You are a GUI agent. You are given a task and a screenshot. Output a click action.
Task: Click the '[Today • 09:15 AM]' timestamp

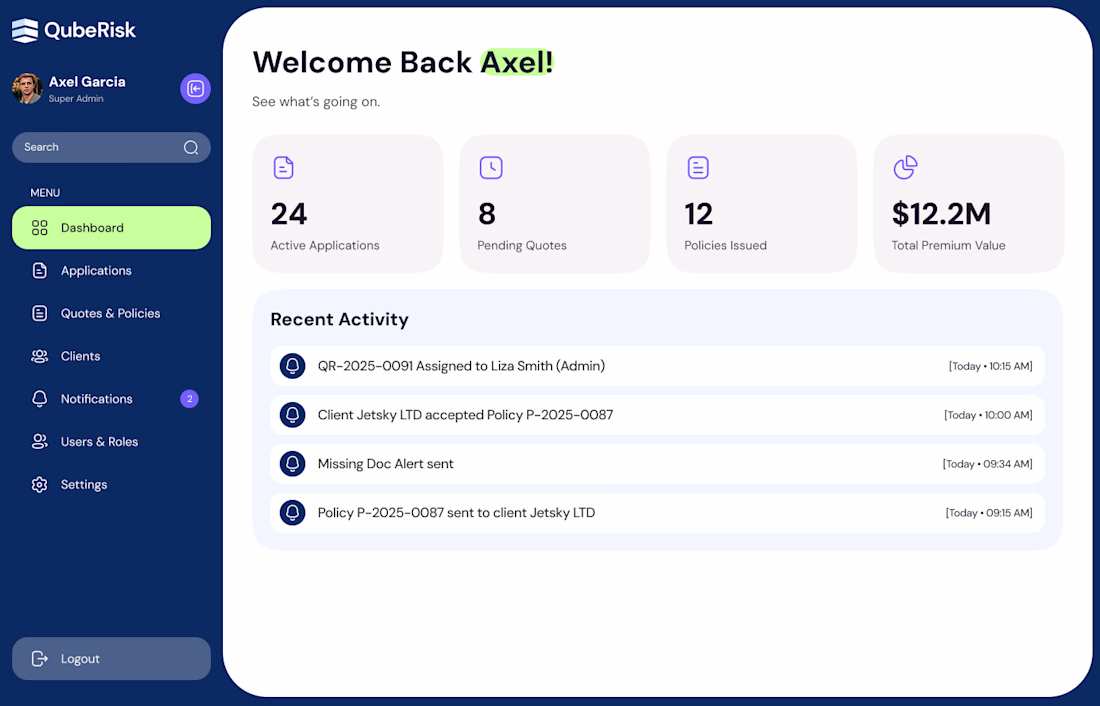tap(989, 513)
